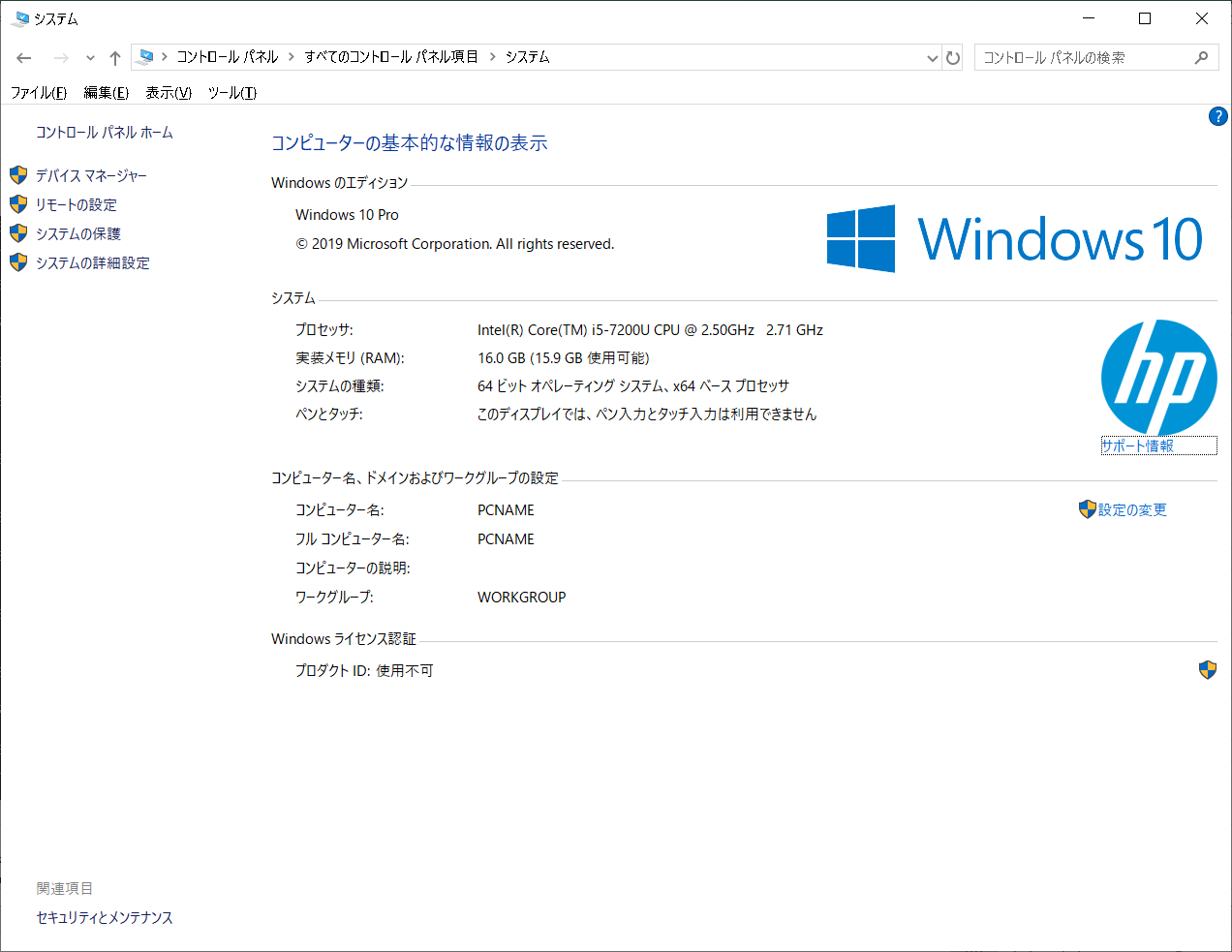Open the ツール menu
Screen dimensions: 1232x952
tap(231, 93)
